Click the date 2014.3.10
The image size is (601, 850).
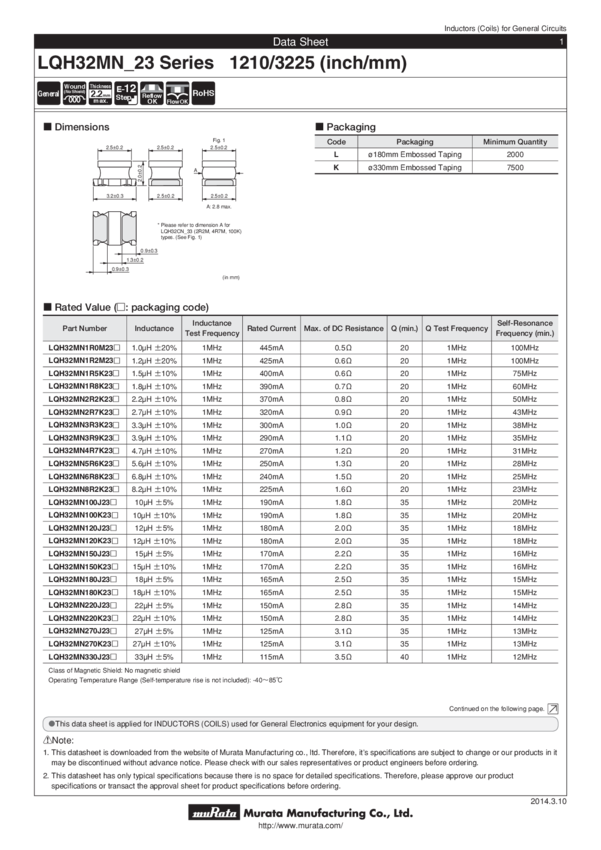pos(548,801)
